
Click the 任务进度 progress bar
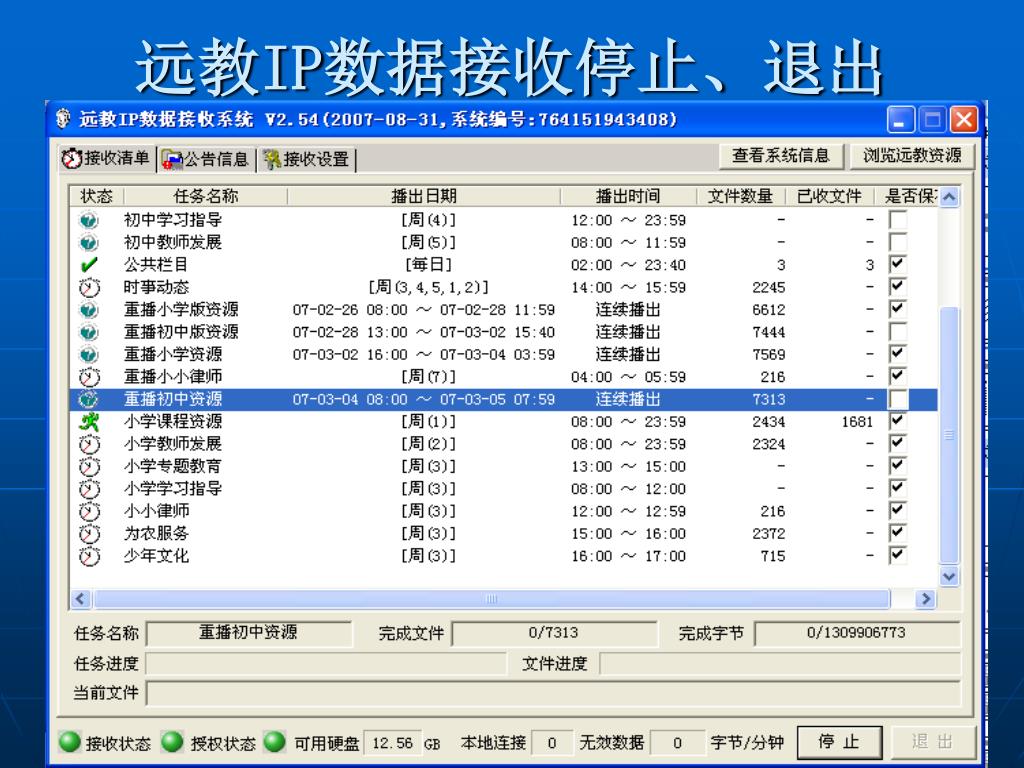(326, 664)
